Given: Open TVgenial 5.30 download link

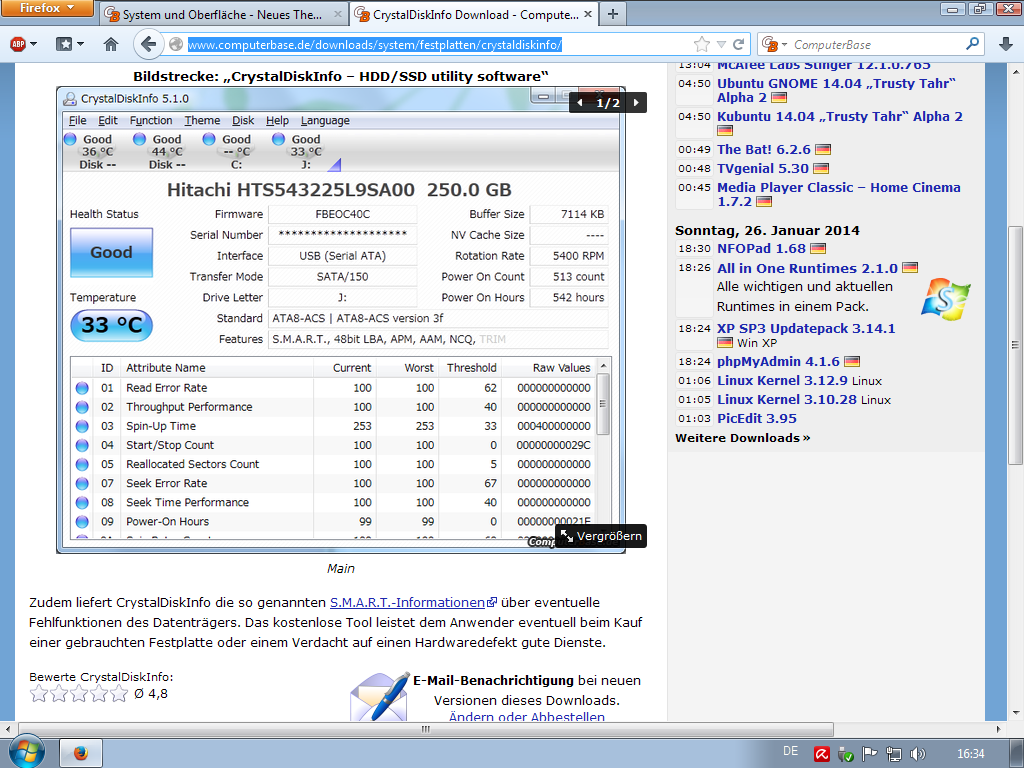Looking at the screenshot, I should coord(763,168).
